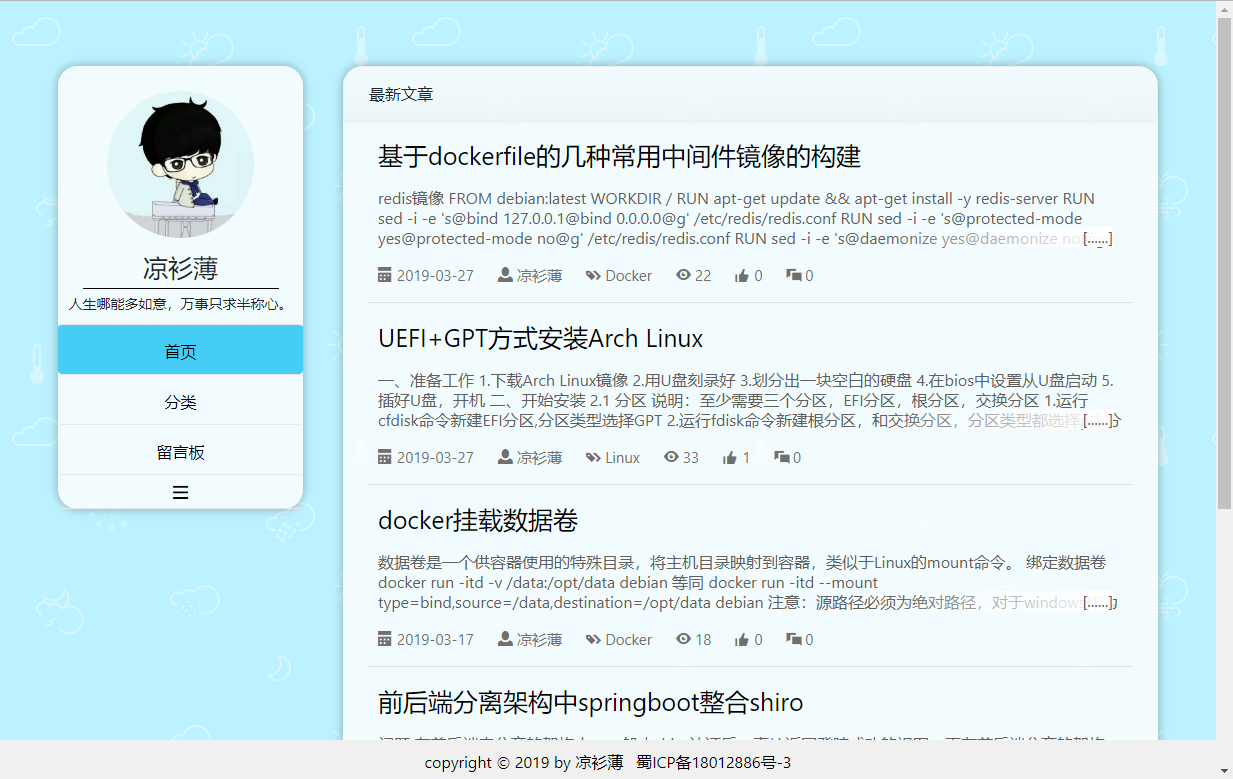Click the vertical page scrollbar thumb
The width and height of the screenshot is (1233, 779).
pyautogui.click(x=1224, y=260)
